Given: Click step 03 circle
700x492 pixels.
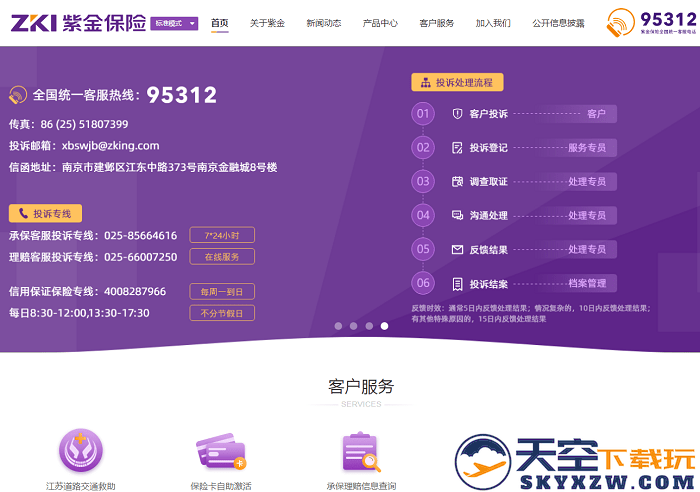Looking at the screenshot, I should point(423,181).
